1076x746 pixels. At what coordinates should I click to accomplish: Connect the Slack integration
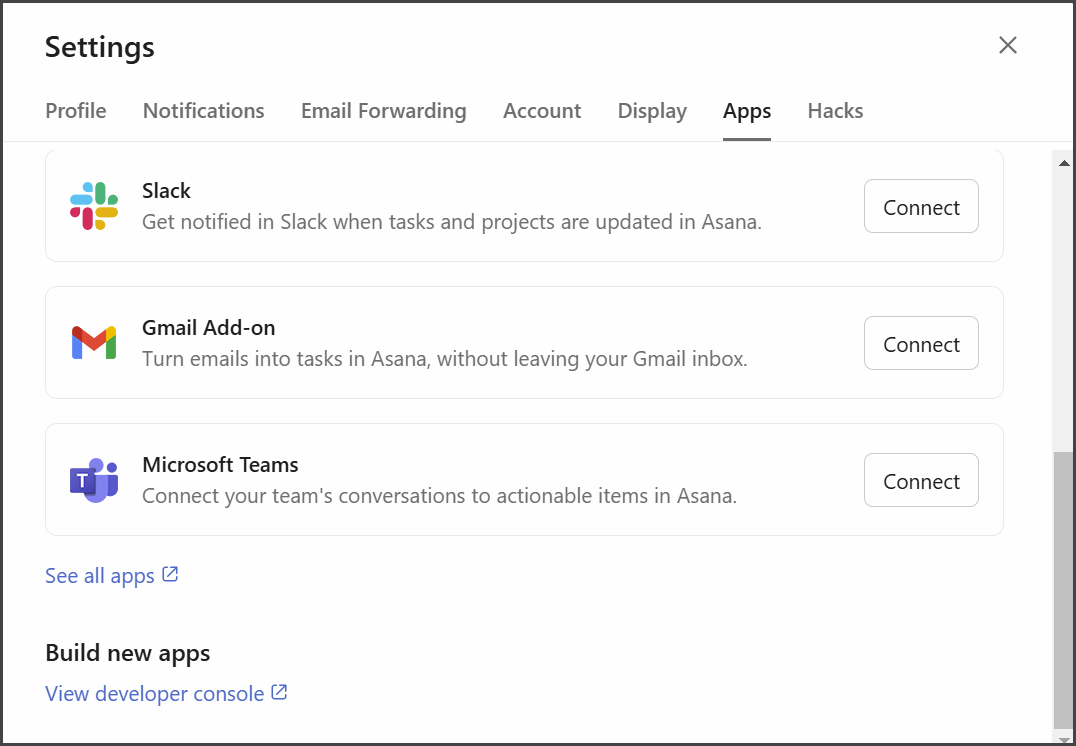click(921, 207)
